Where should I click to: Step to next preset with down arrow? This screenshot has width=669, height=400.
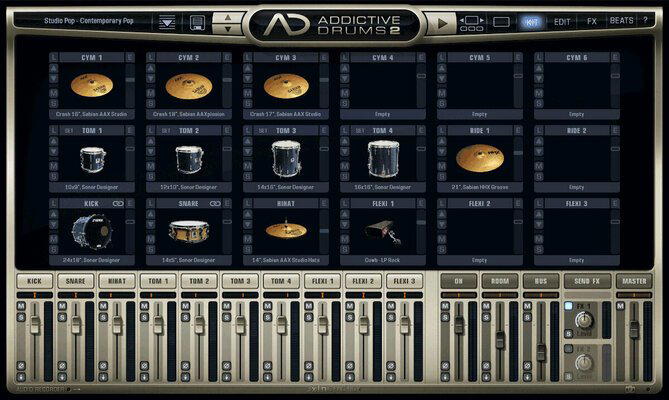coord(227,29)
